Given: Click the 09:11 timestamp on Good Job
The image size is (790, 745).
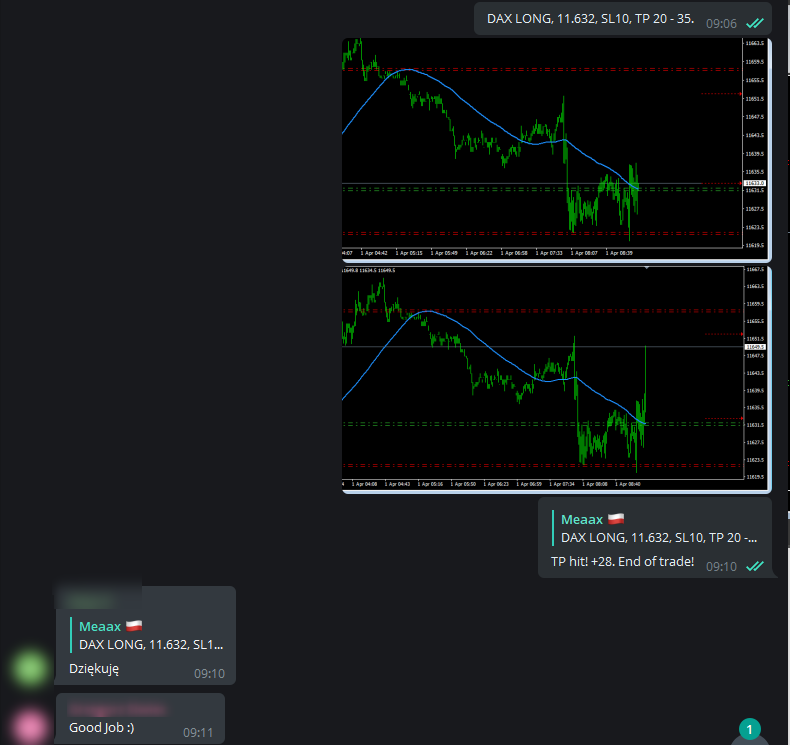Looking at the screenshot, I should (x=197, y=733).
